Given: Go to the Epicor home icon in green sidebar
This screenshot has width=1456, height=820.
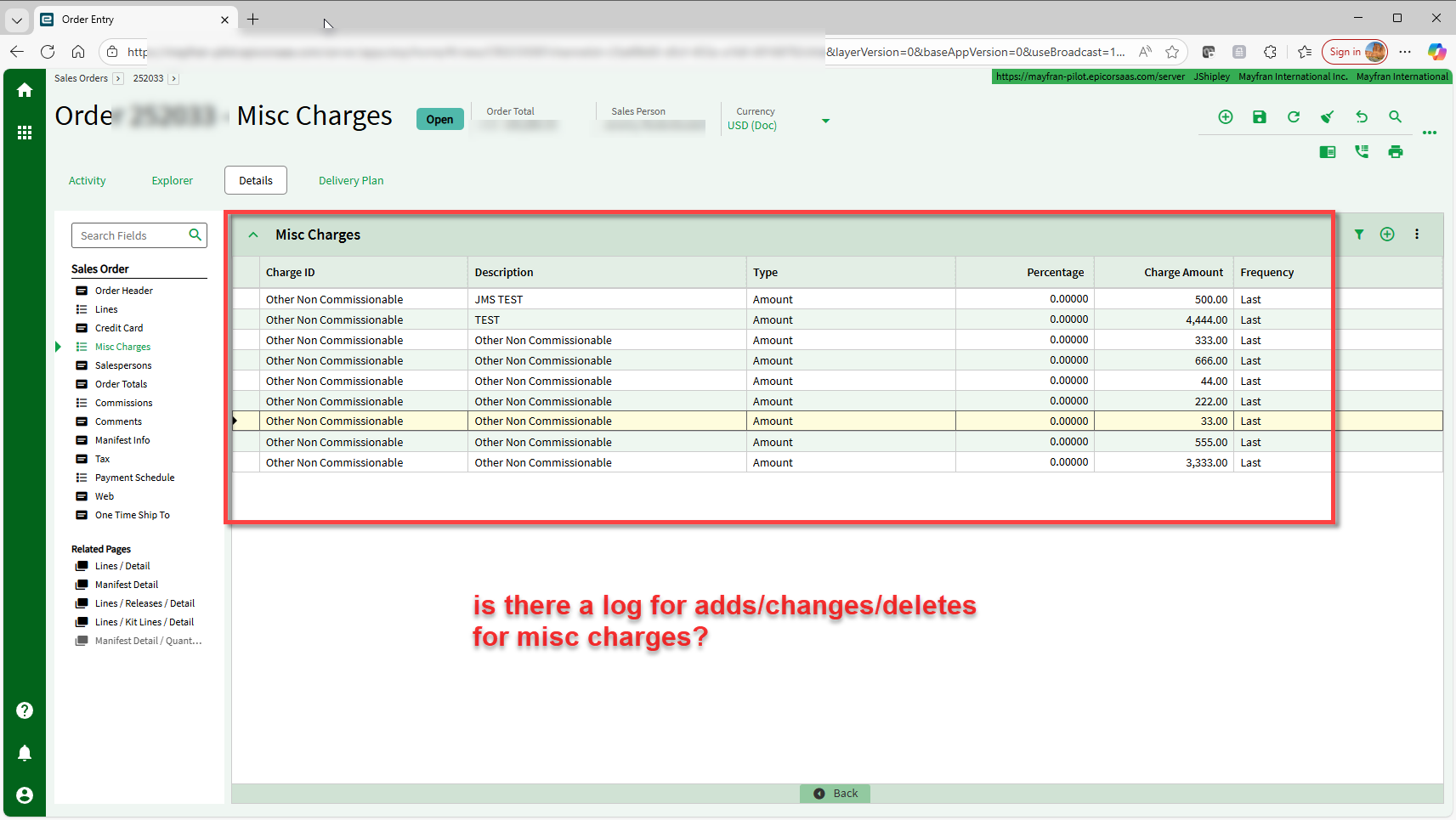Looking at the screenshot, I should (x=25, y=90).
